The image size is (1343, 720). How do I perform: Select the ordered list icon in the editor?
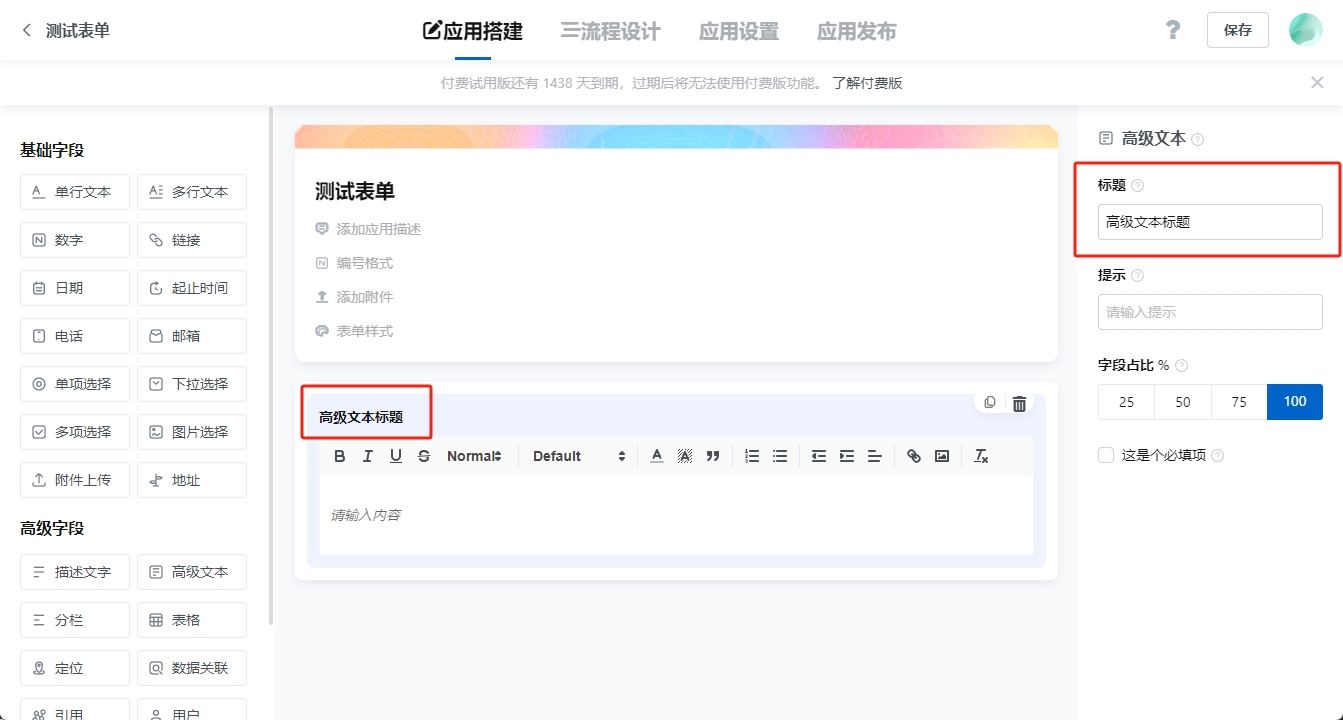pyautogui.click(x=751, y=456)
